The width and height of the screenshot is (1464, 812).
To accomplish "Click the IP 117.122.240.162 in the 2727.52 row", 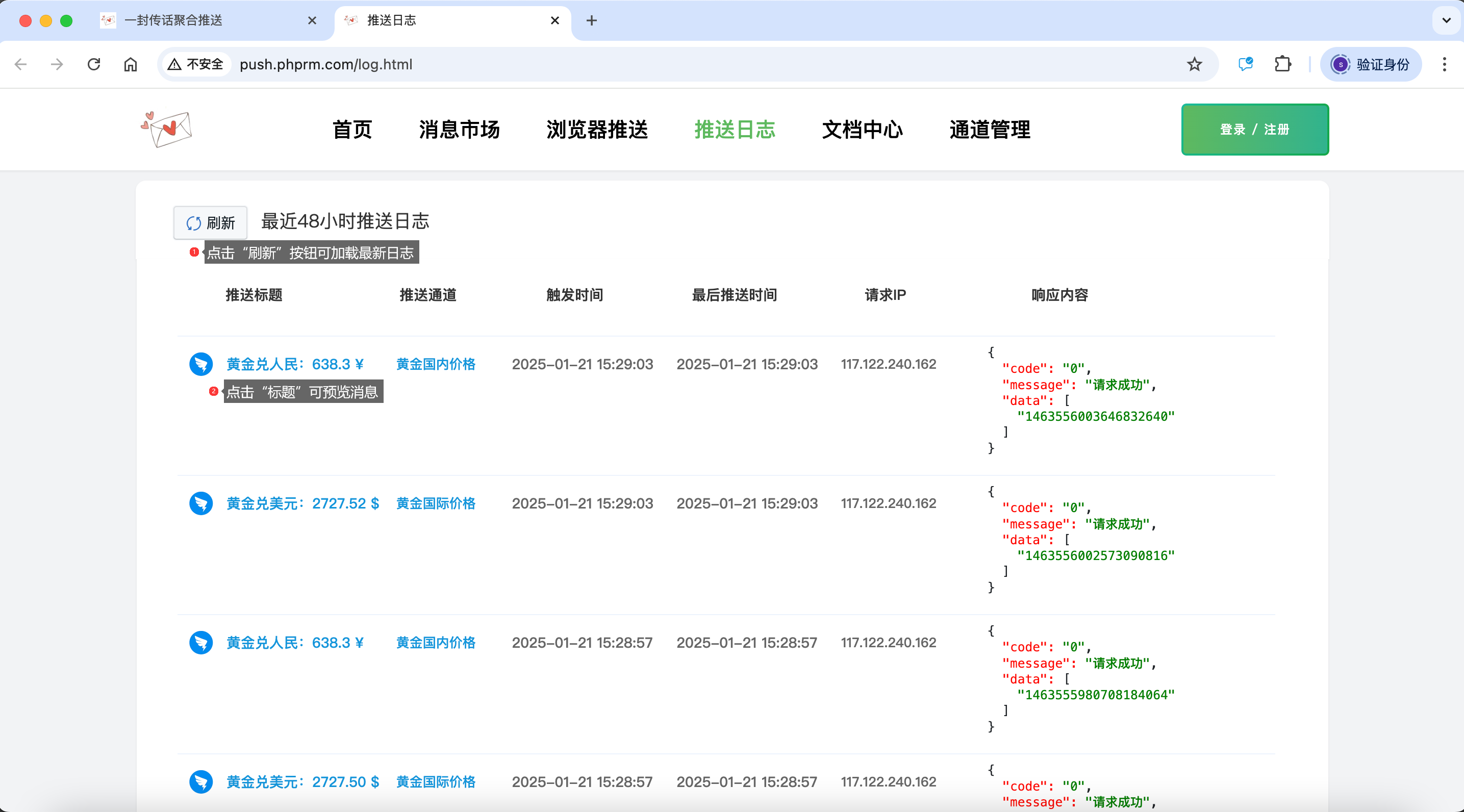I will 889,503.
